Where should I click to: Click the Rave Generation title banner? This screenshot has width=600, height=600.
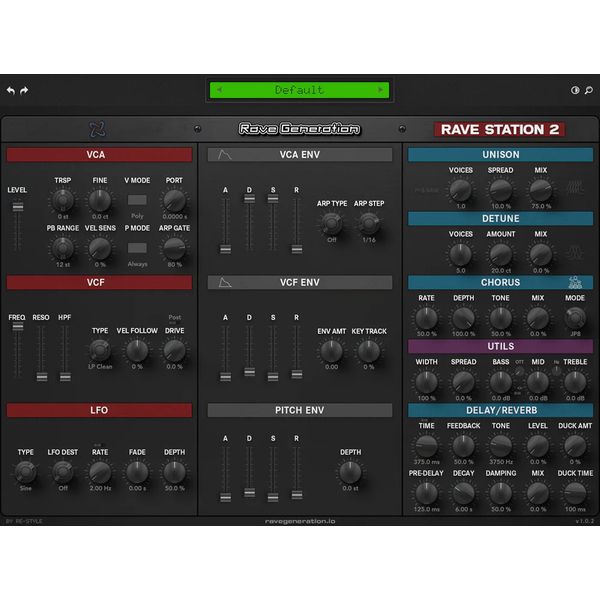299,129
